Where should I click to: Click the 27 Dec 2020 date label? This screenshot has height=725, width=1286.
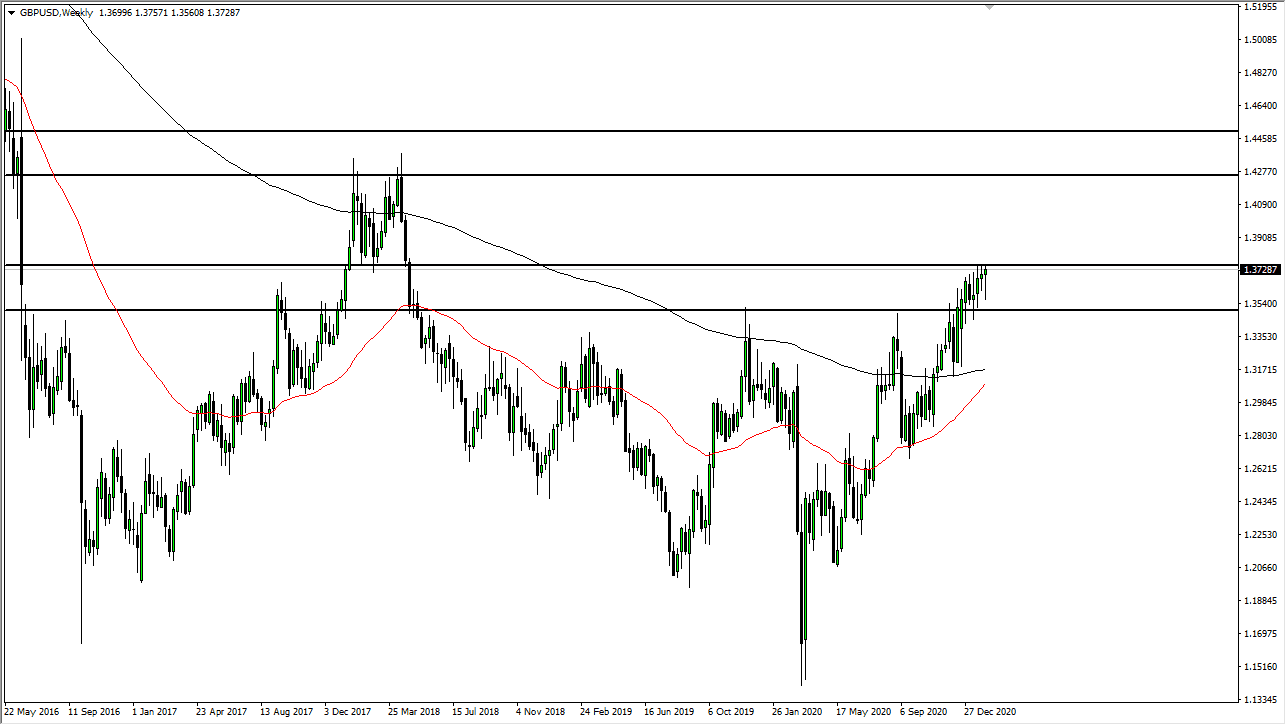(x=991, y=712)
